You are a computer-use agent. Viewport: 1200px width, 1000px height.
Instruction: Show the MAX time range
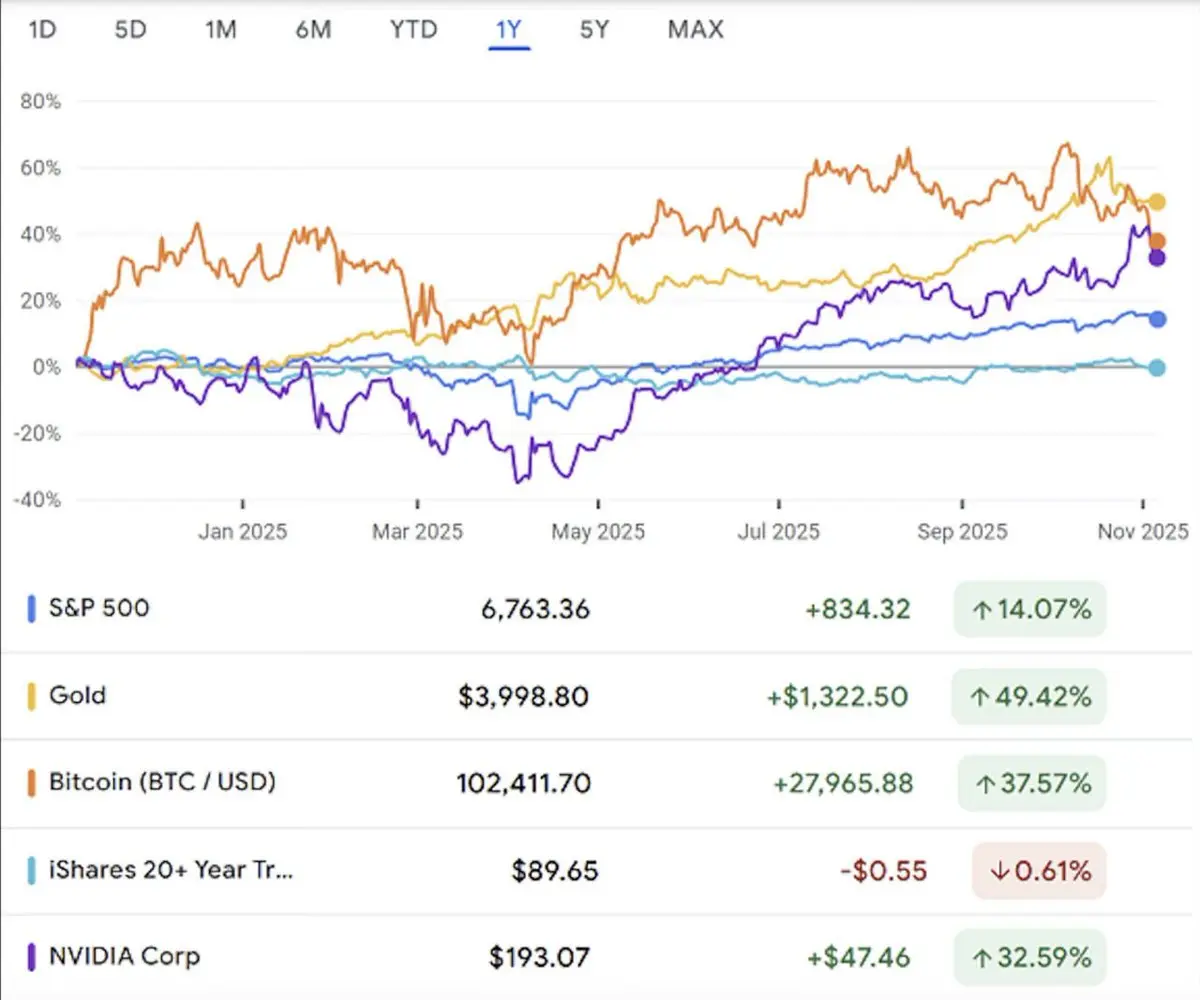coord(695,30)
